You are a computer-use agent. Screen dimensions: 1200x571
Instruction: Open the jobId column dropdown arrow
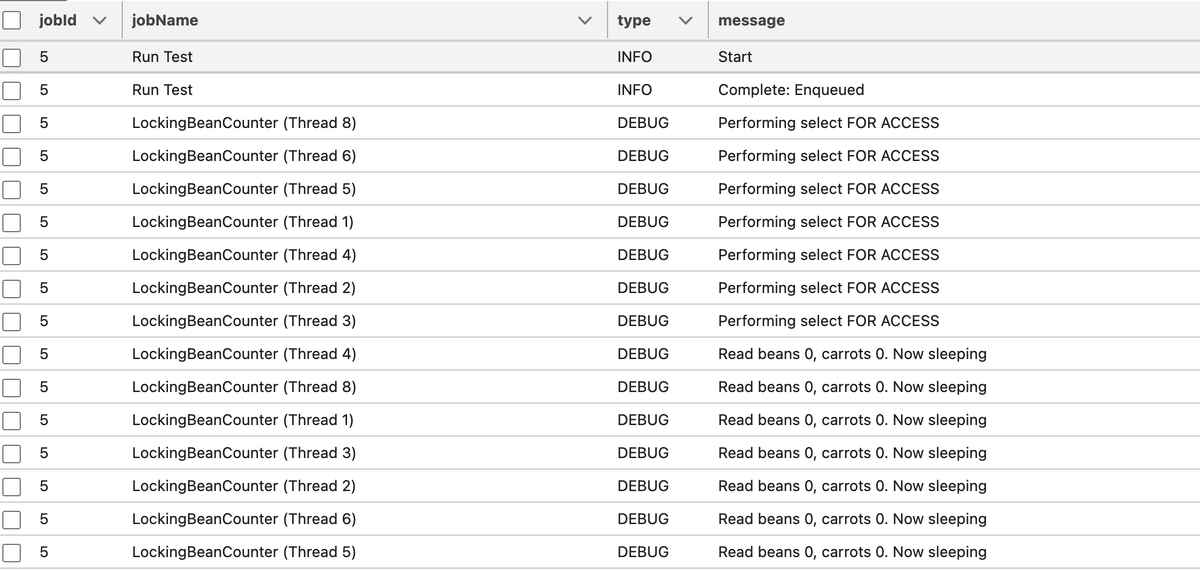(98, 20)
